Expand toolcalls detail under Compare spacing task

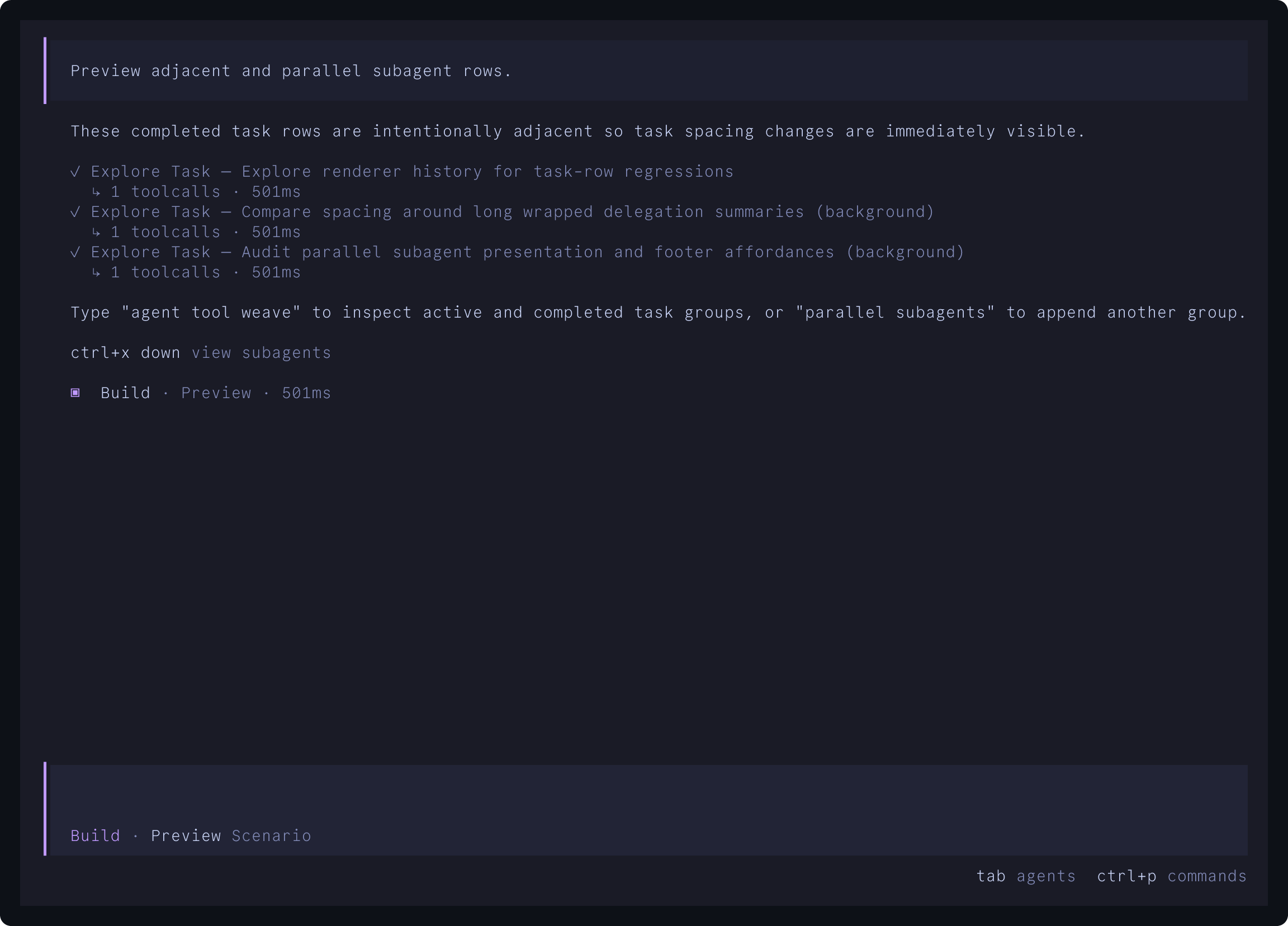point(206,233)
